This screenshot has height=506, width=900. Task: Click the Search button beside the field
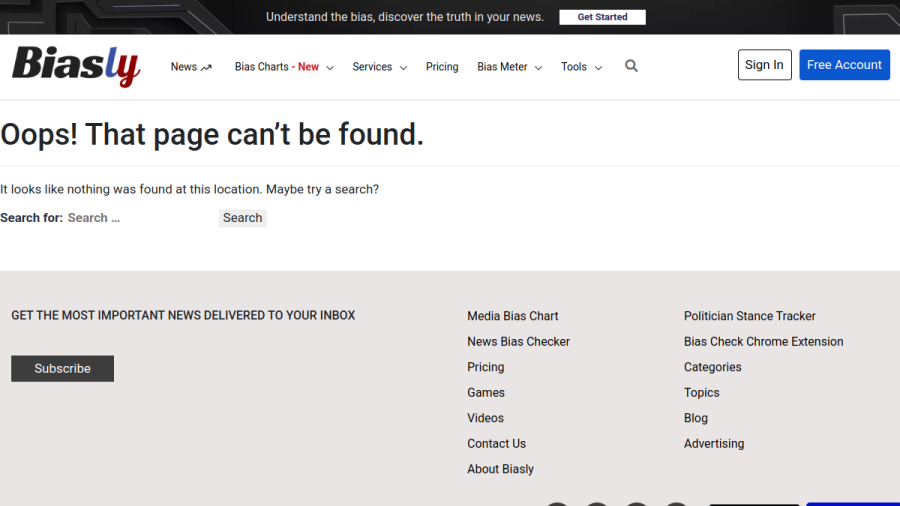click(243, 218)
